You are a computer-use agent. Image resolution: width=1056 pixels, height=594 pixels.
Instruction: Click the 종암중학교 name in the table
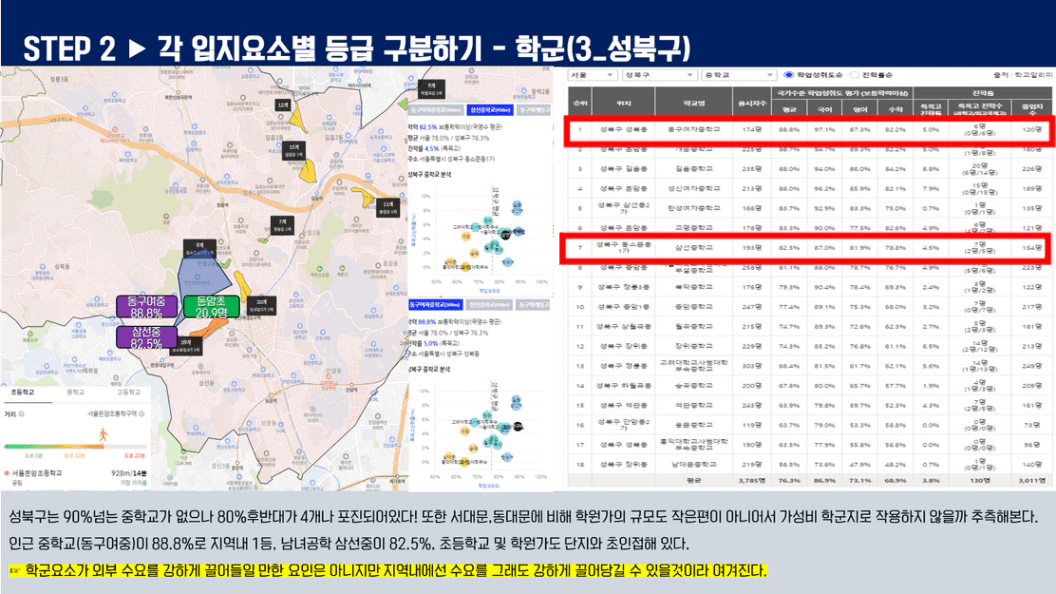tap(694, 306)
